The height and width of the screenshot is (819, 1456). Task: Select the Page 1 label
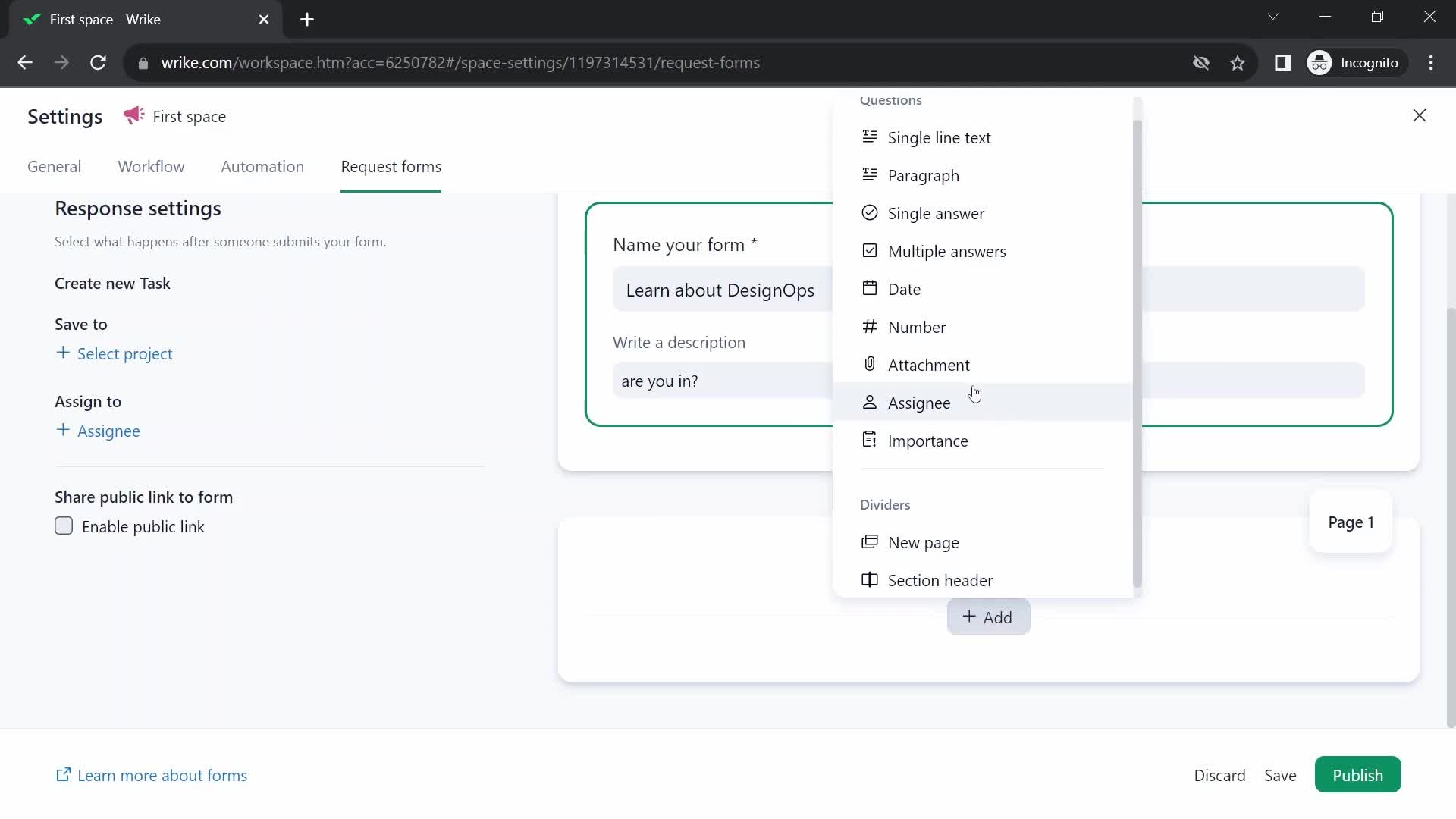pos(1351,522)
